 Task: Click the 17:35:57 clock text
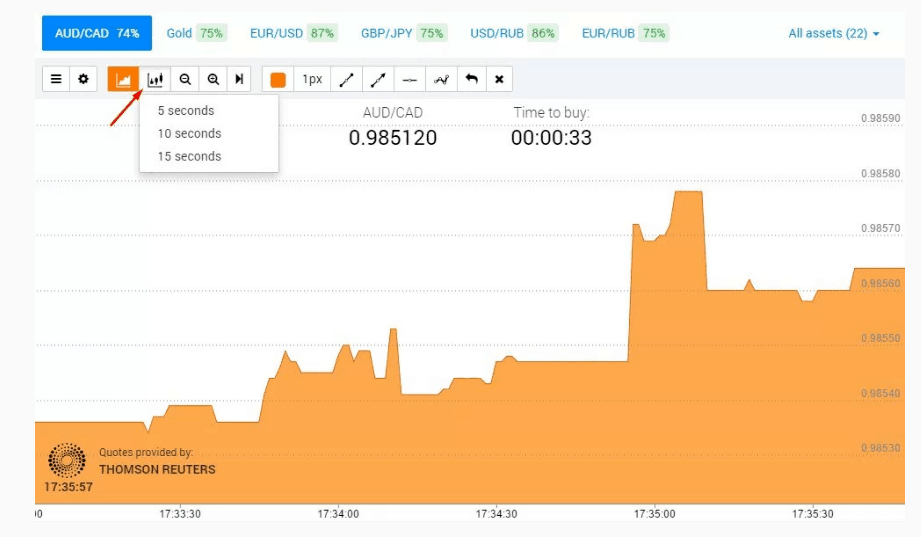coord(68,486)
